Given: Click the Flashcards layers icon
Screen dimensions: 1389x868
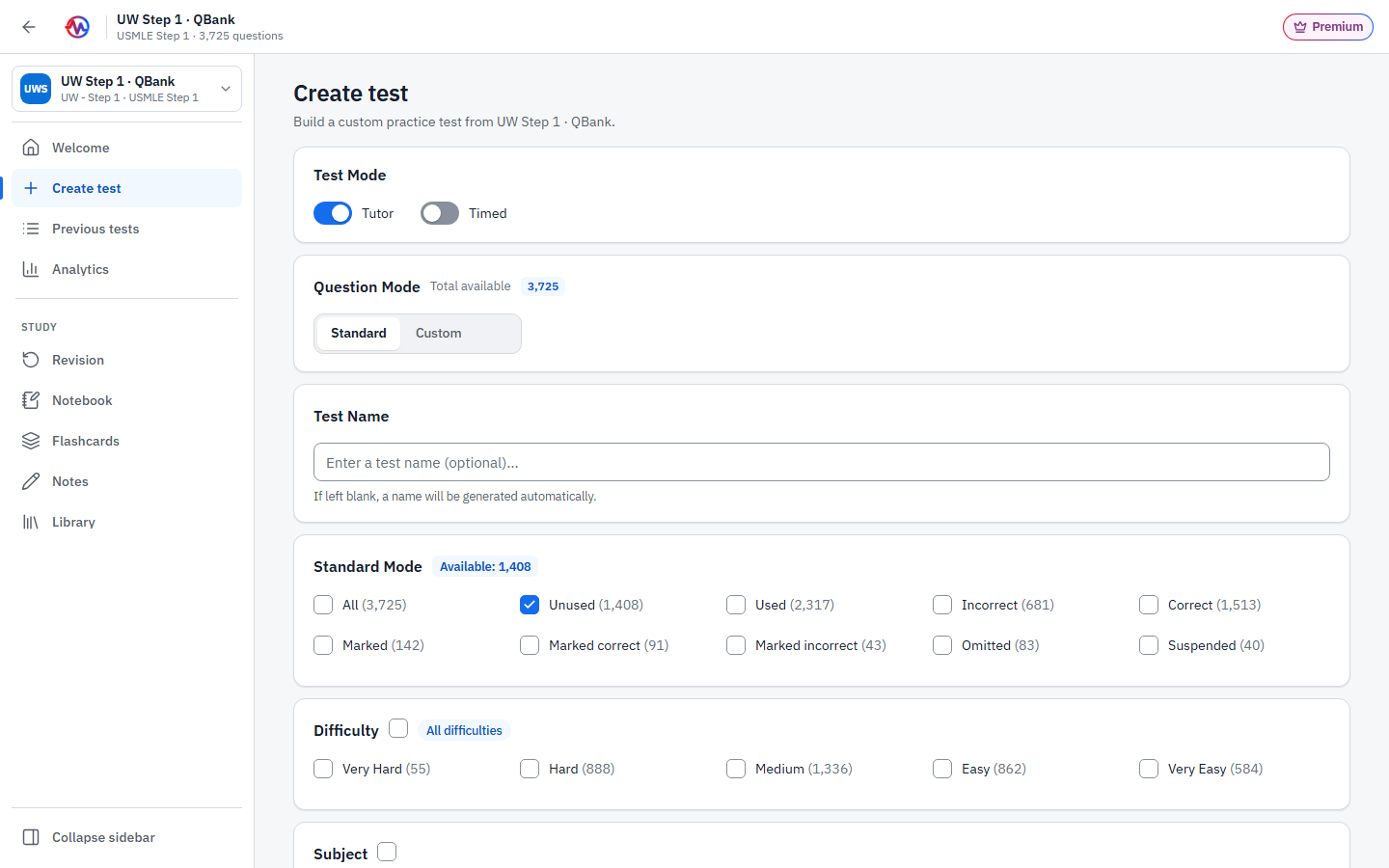Looking at the screenshot, I should [x=31, y=441].
